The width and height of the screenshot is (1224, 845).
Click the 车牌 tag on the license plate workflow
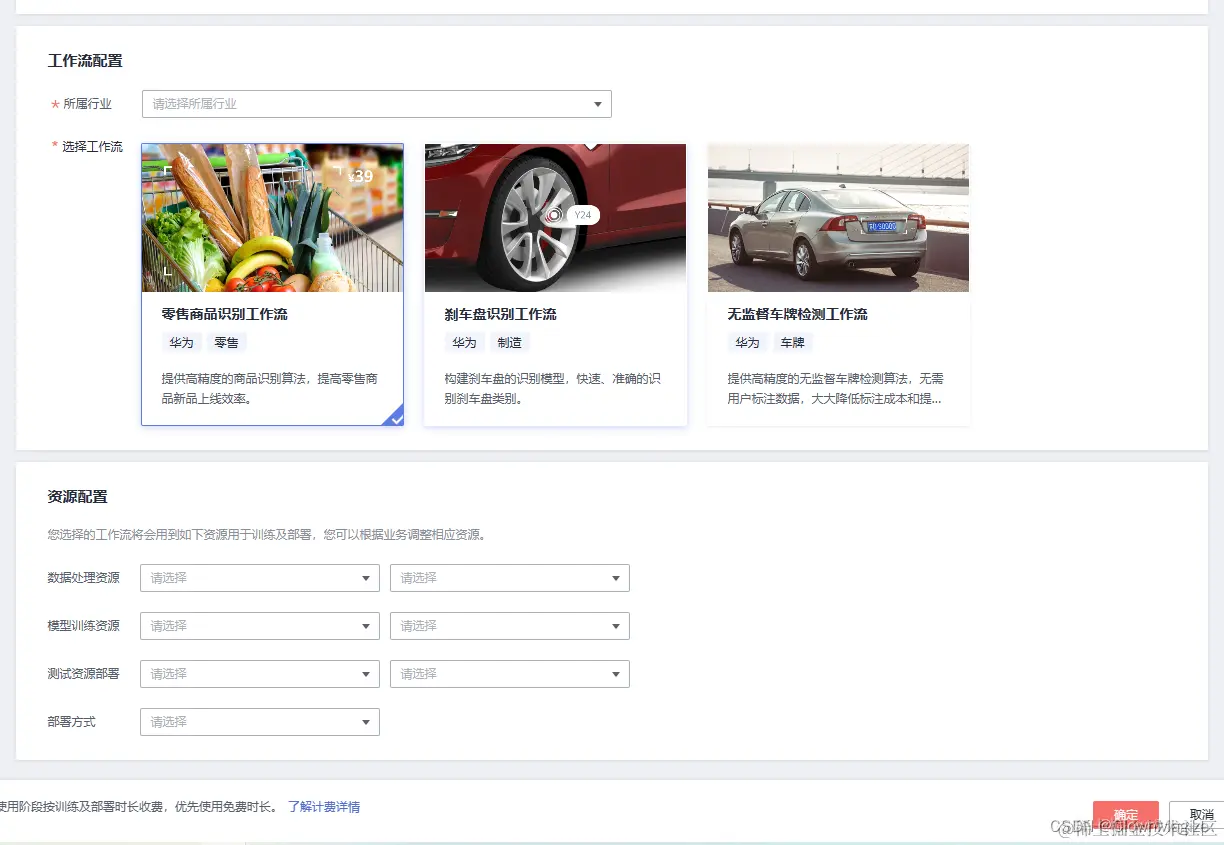pyautogui.click(x=792, y=342)
